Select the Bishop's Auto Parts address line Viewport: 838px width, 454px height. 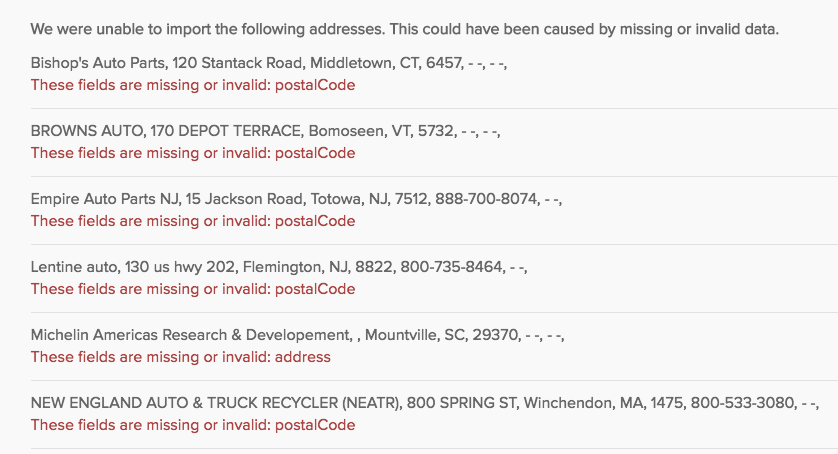[x=269, y=63]
